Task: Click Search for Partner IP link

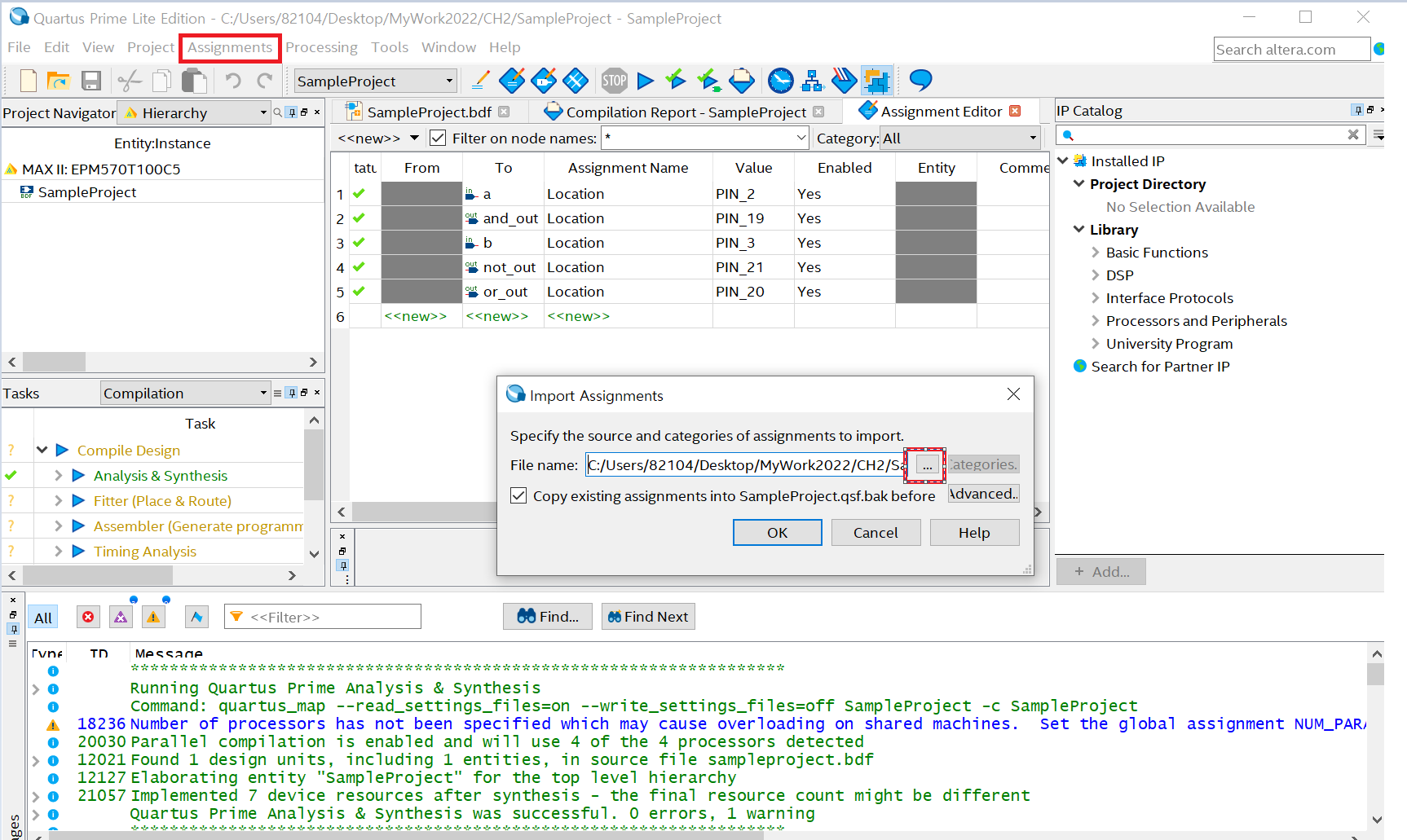Action: pyautogui.click(x=1160, y=366)
